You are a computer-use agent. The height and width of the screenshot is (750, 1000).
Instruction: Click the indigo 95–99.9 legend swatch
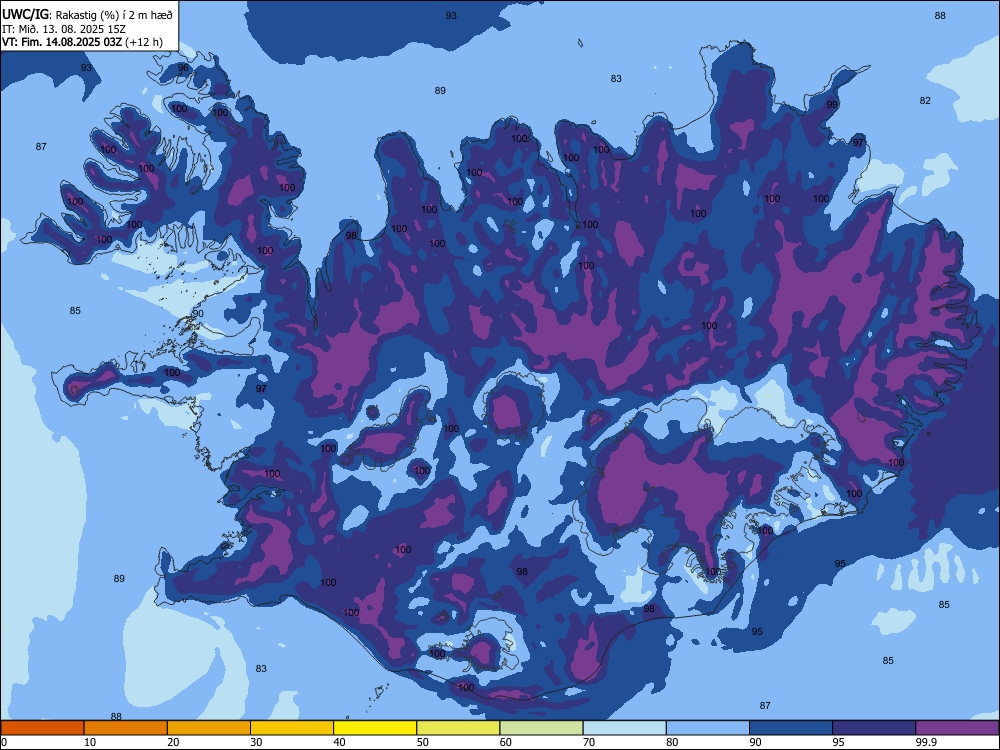[x=874, y=728]
